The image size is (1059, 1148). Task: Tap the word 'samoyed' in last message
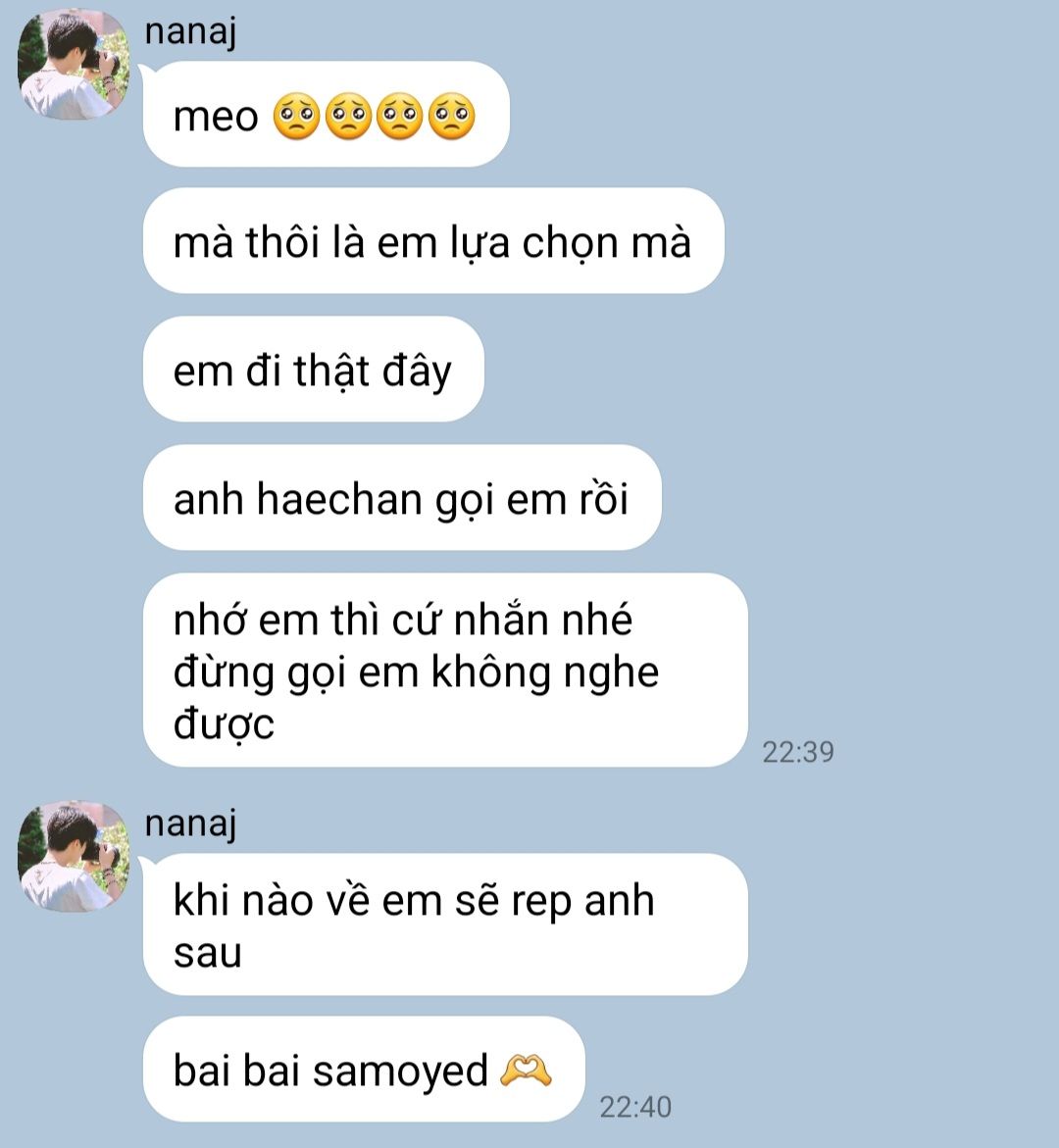pos(401,1072)
